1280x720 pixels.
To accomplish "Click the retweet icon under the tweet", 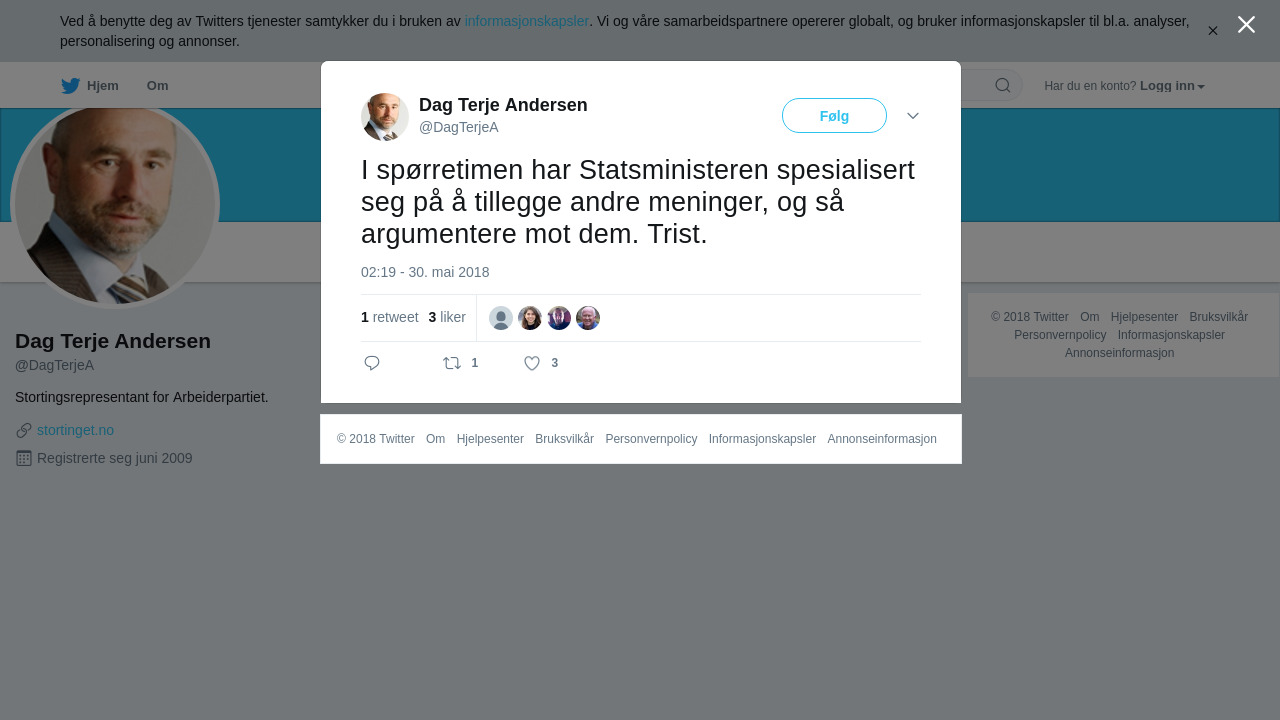I will pos(452,363).
